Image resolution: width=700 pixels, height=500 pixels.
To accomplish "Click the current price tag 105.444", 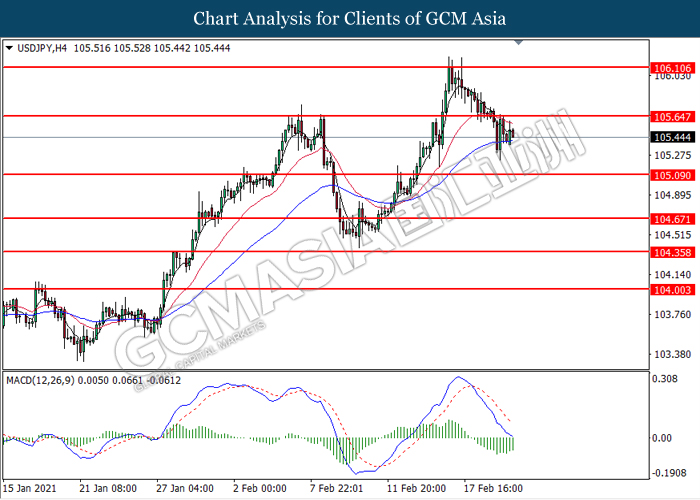I will (673, 138).
